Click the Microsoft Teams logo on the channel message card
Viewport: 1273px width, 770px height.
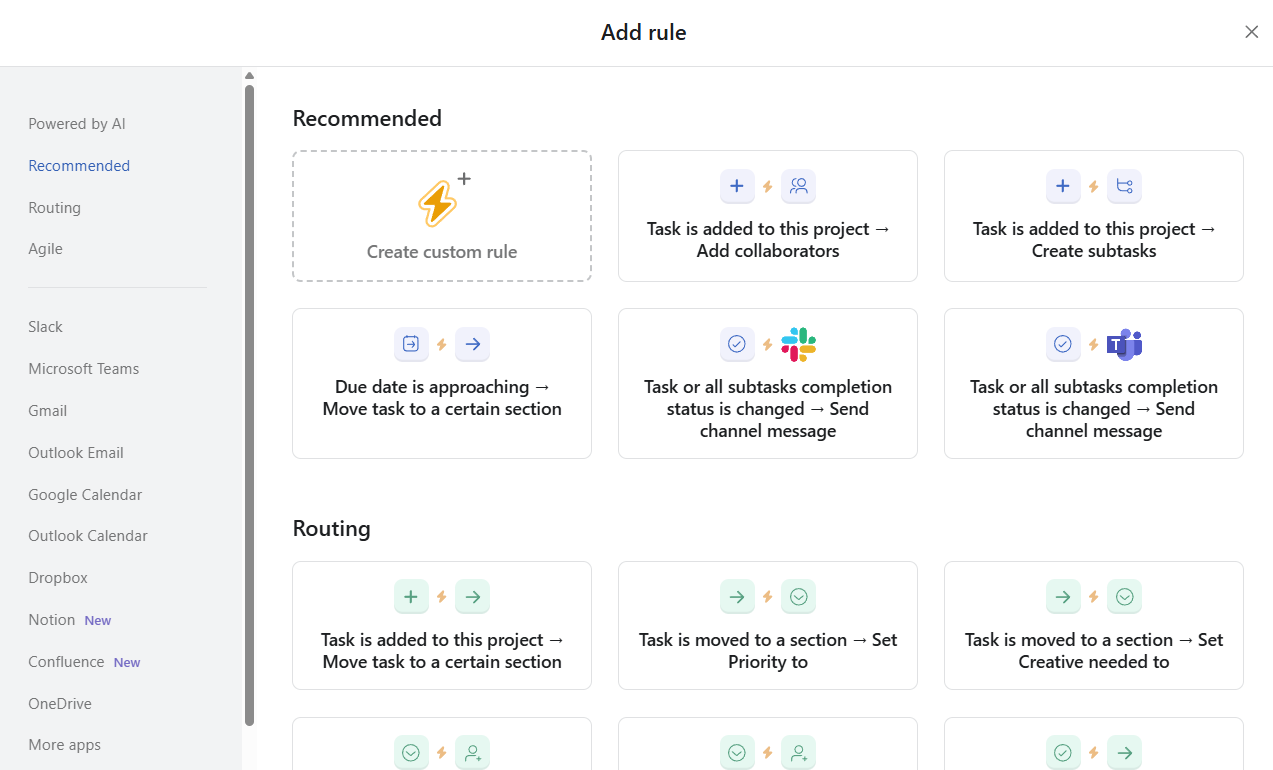click(1124, 344)
